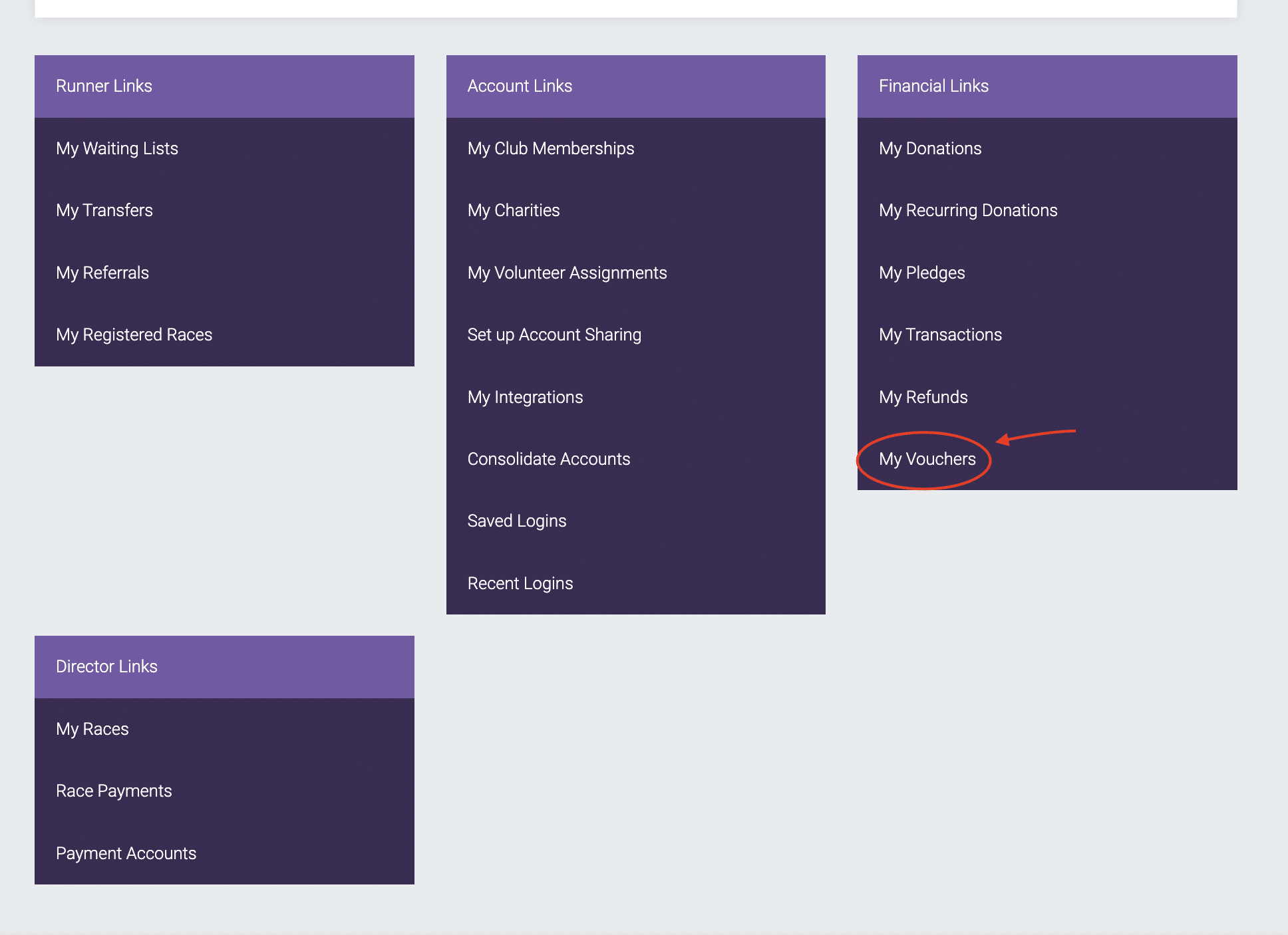View My Recurring Donations
The width and height of the screenshot is (1288, 935).
click(x=968, y=210)
